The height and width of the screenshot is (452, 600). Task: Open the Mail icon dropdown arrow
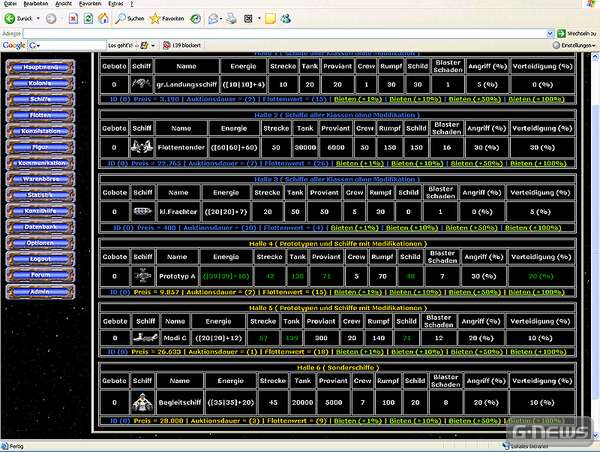click(x=221, y=18)
